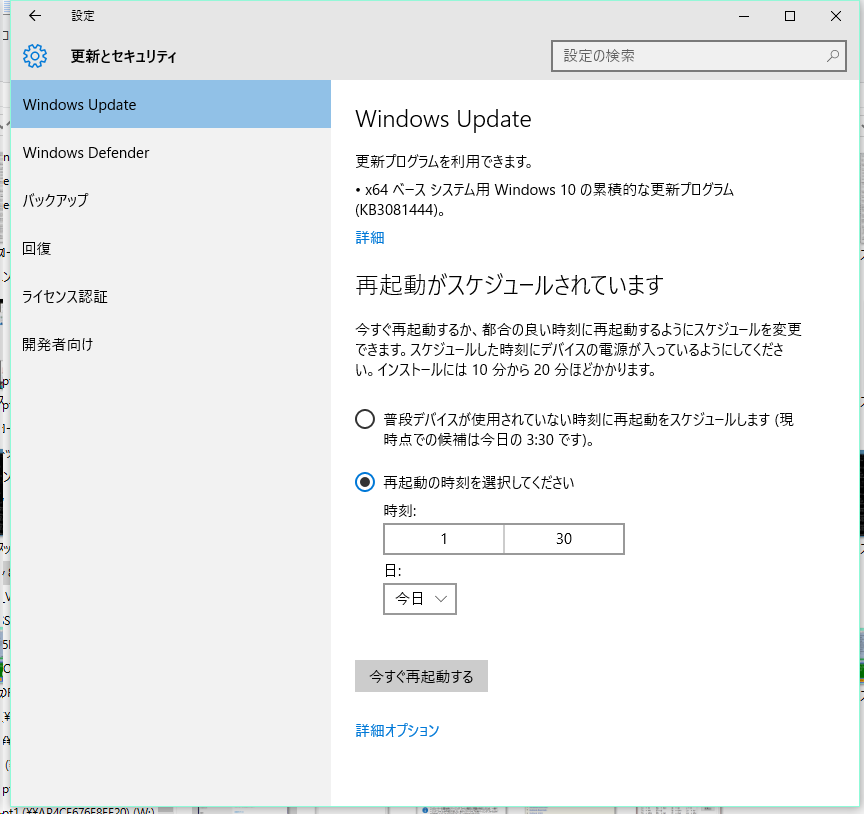Open the 開発者向け section
Screen dimensions: 864x814
171,344
